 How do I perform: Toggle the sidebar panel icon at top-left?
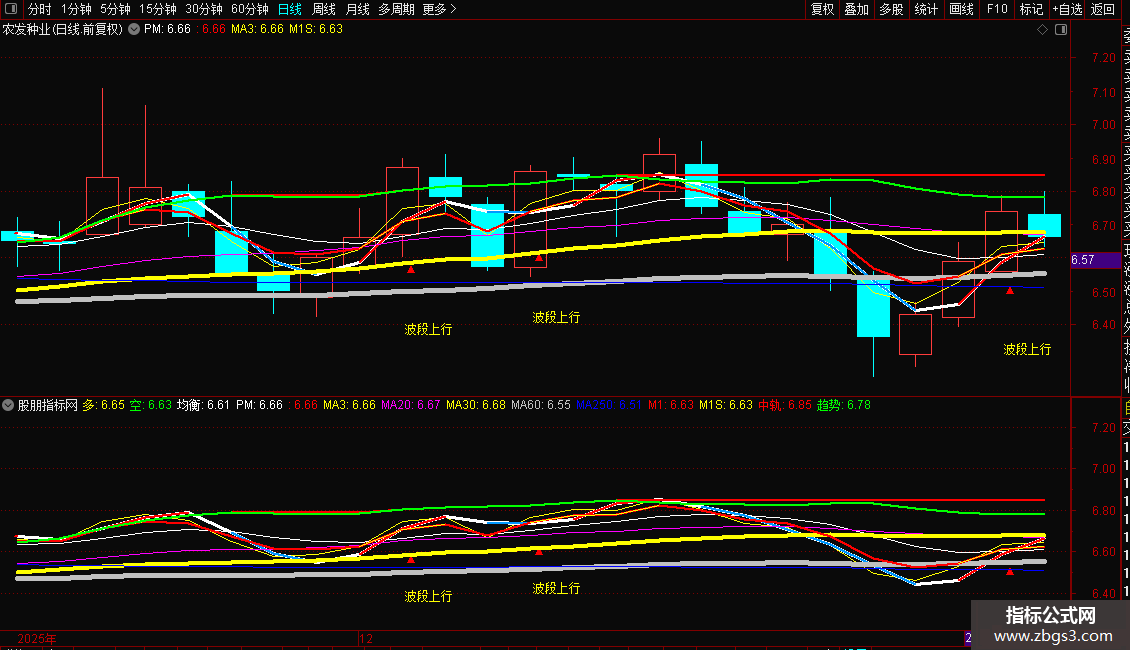(11, 9)
